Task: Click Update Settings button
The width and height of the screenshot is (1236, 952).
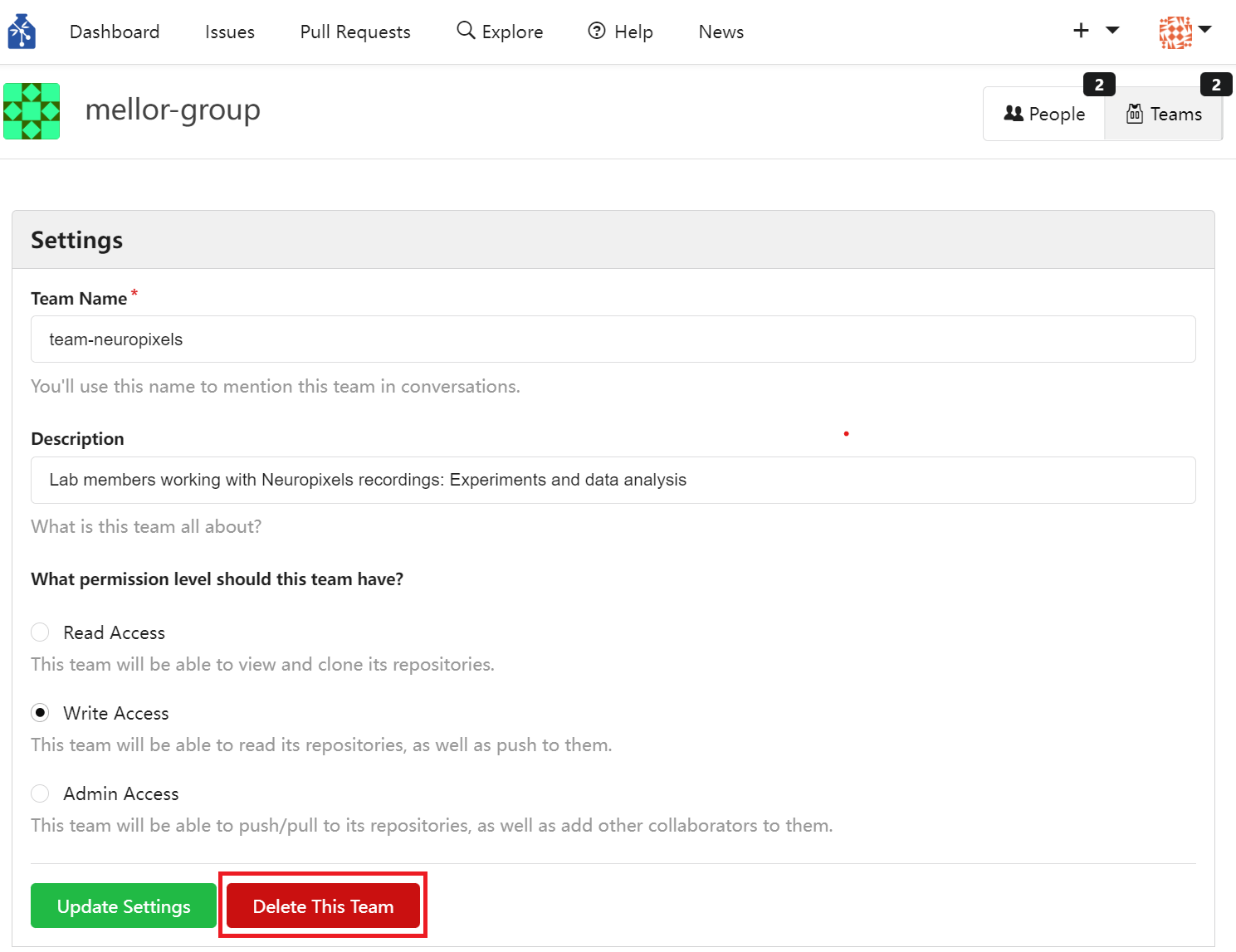Action: click(x=124, y=906)
